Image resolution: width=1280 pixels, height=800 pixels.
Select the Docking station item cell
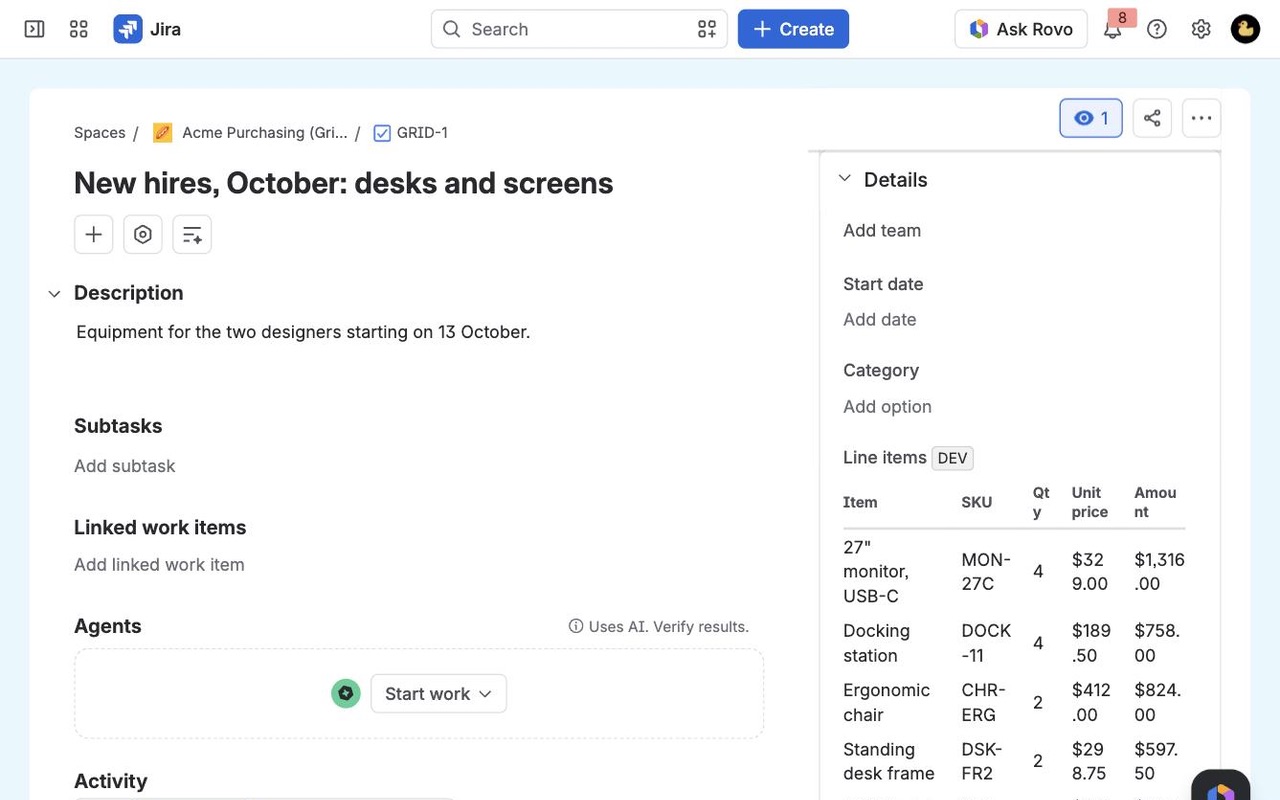click(877, 643)
